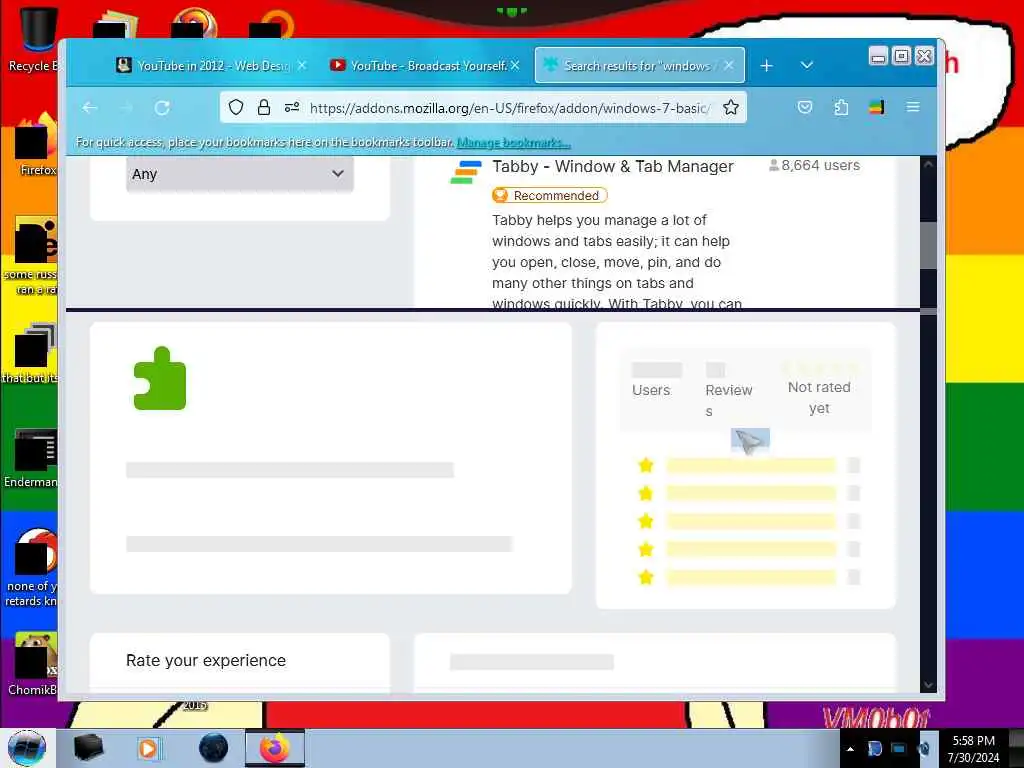The height and width of the screenshot is (768, 1024).
Task: Open the site permissions icon in the address bar
Action: [292, 108]
